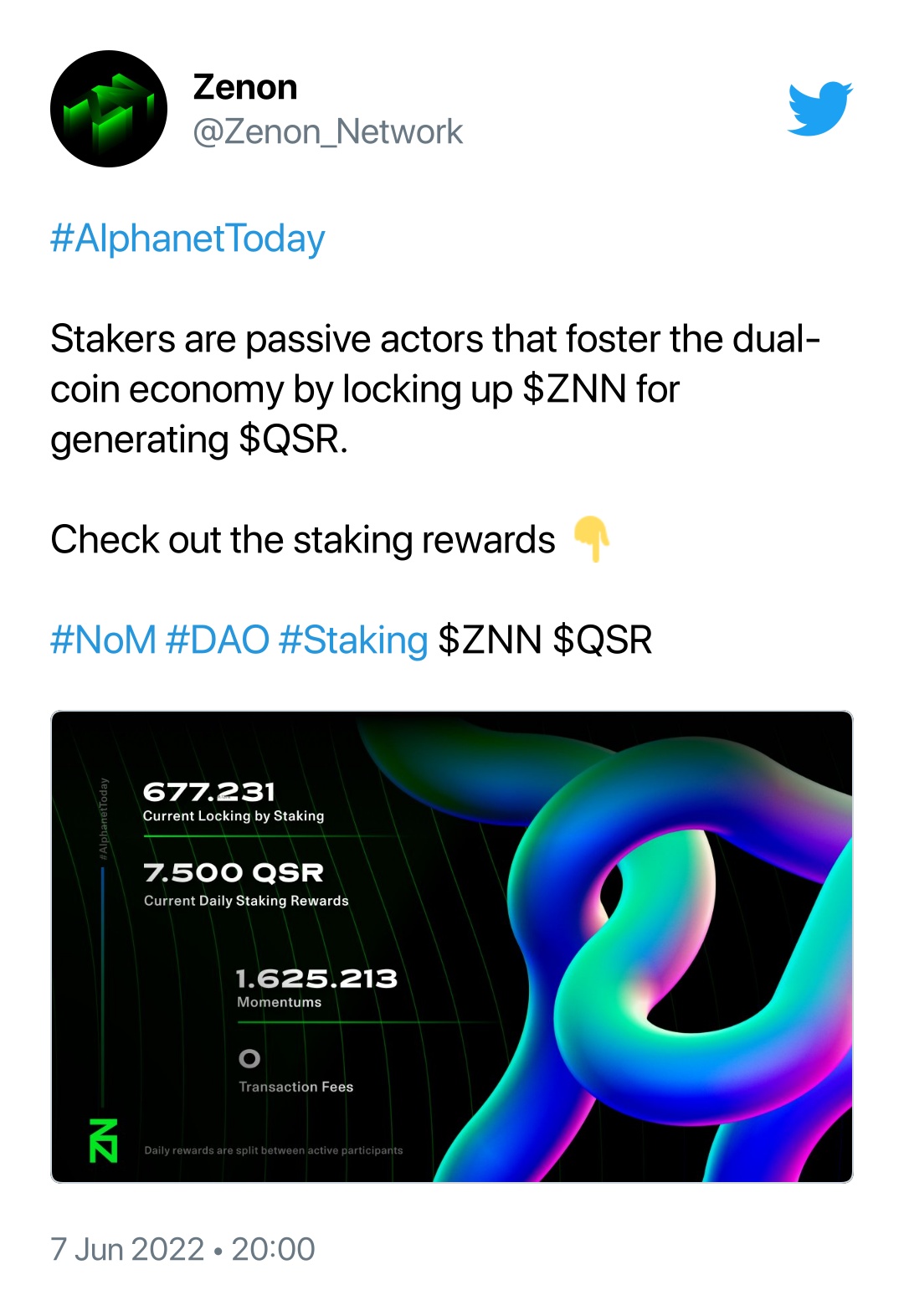Open the staking rewards image

click(x=452, y=947)
